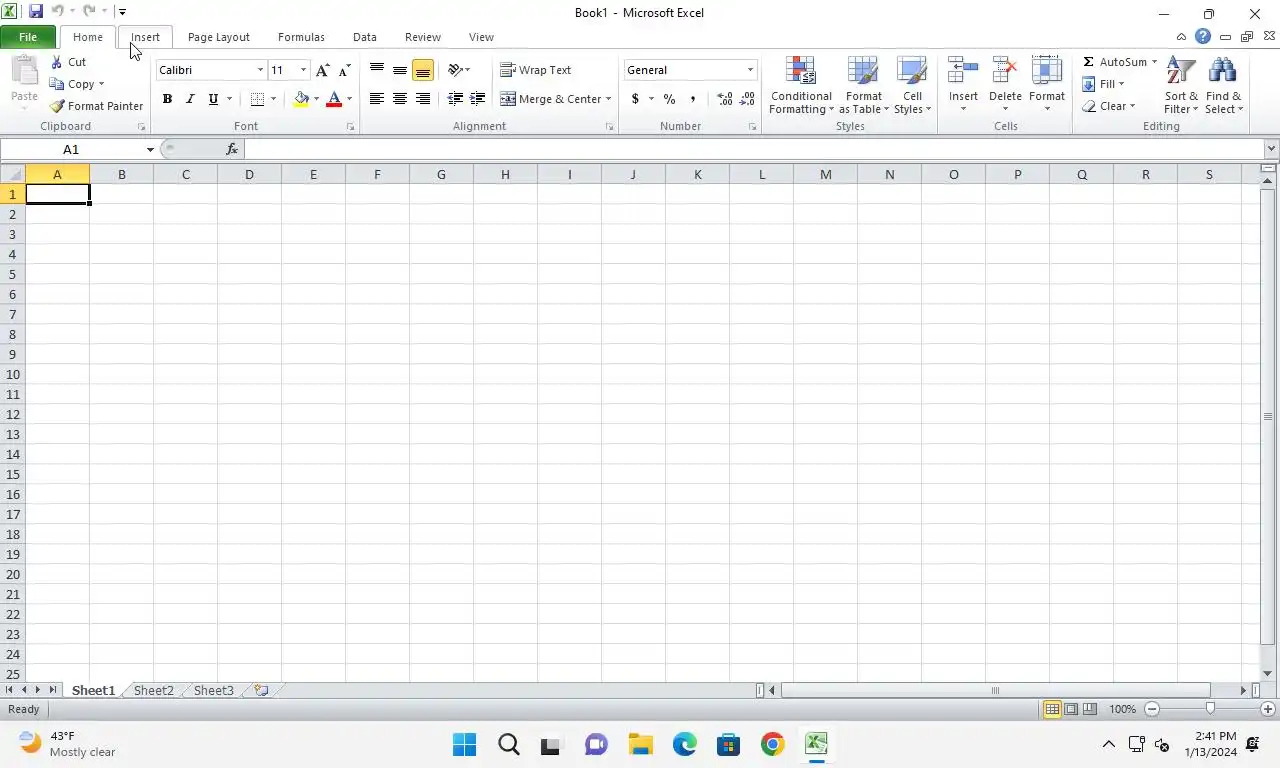Apply comma style number format
1280x768 pixels.
pyautogui.click(x=693, y=99)
